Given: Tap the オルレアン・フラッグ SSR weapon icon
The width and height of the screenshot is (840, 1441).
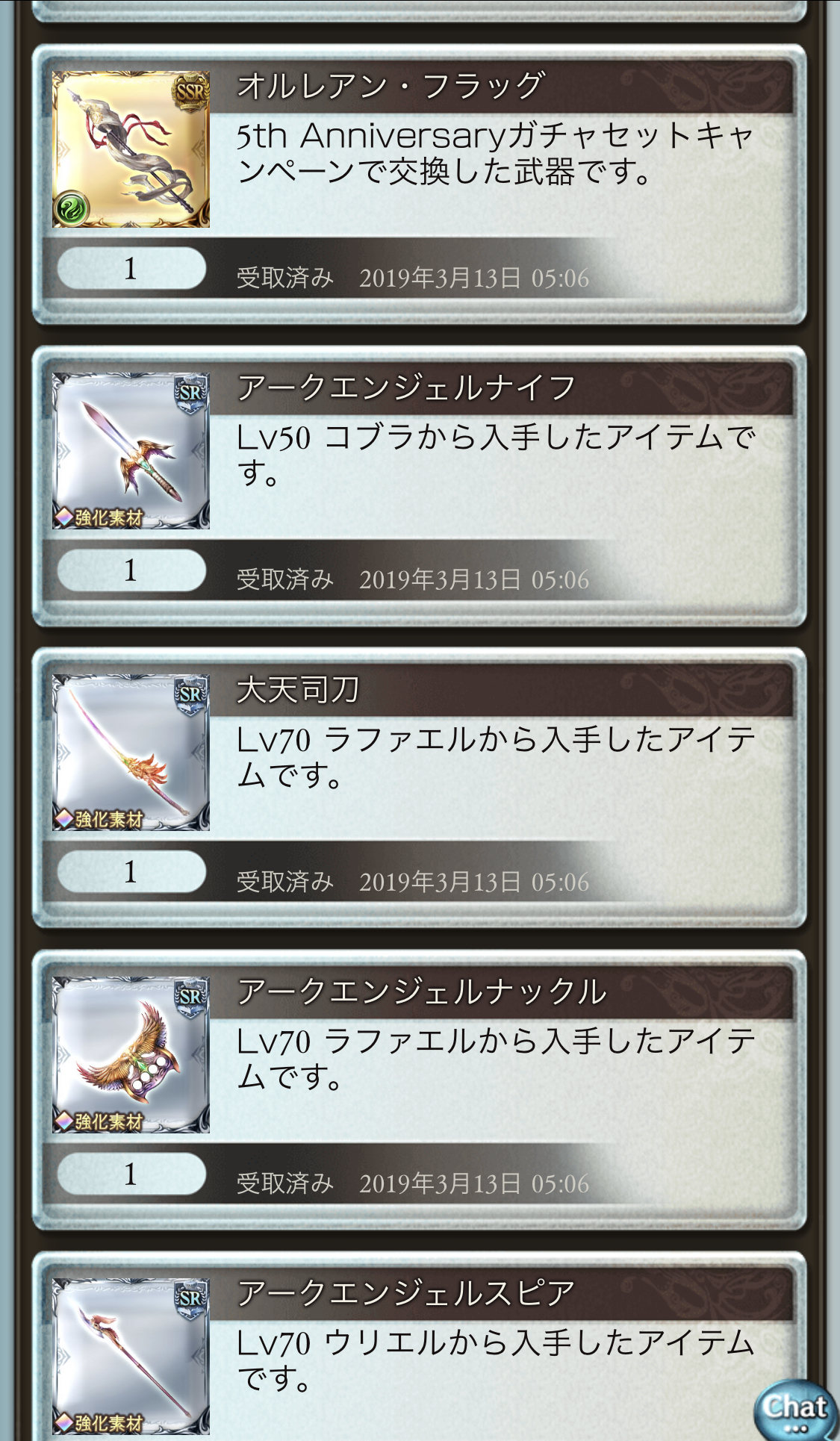Looking at the screenshot, I should coord(131,149).
